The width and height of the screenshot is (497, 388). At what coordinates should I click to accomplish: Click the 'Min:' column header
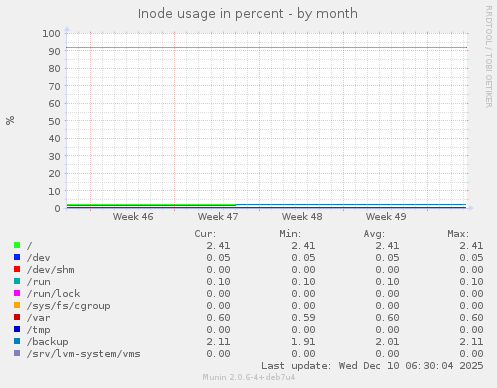(290, 234)
